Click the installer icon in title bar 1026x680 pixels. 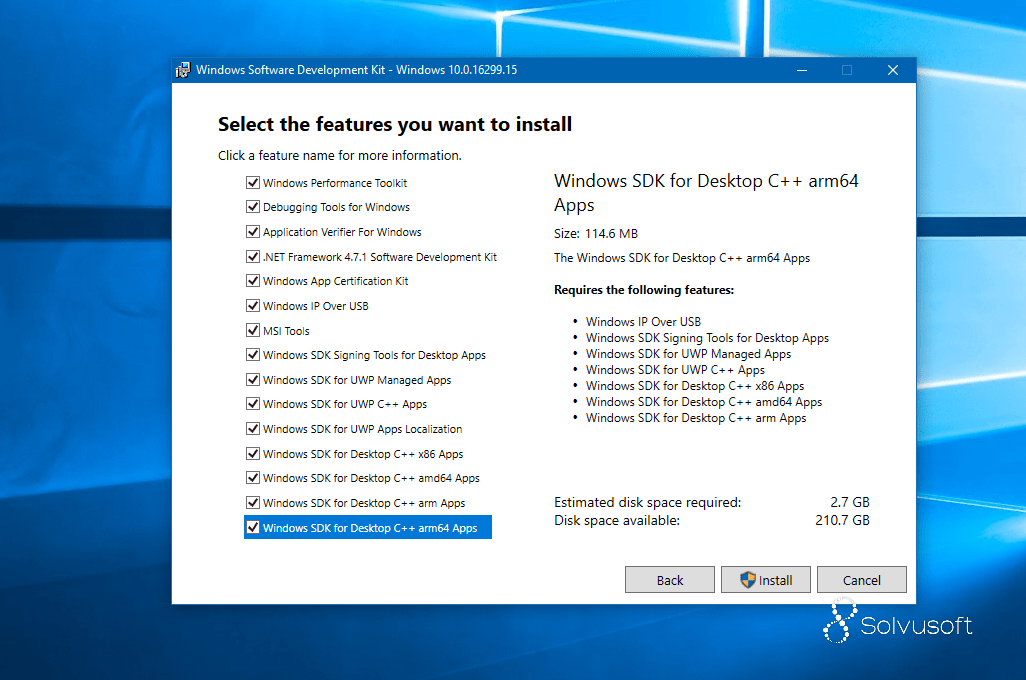click(183, 70)
